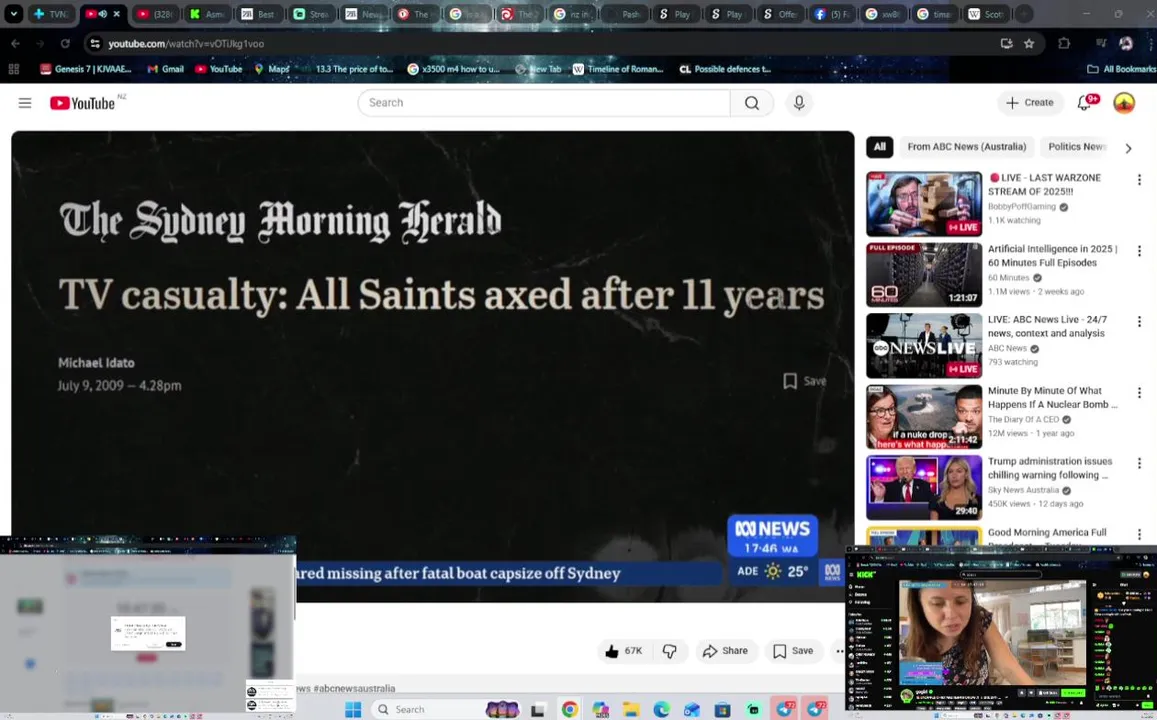Image resolution: width=1157 pixels, height=720 pixels.
Task: Open Chrome apps grid in bookmarks bar
Action: (13, 69)
